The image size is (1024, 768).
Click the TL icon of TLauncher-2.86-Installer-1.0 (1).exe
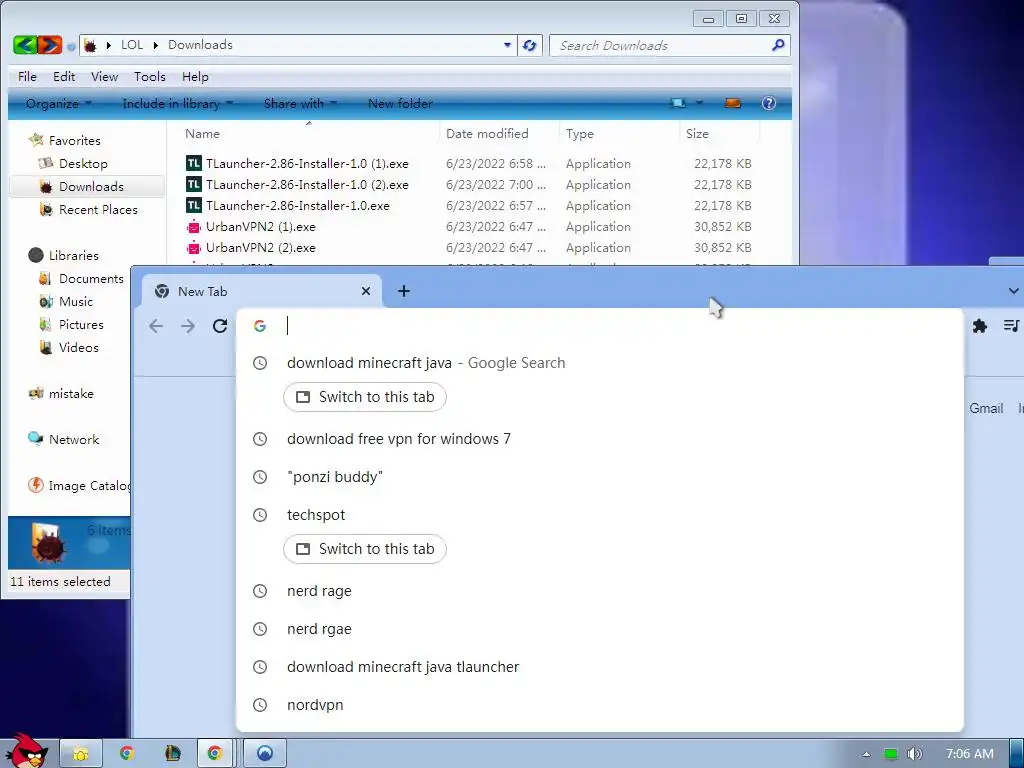tap(193, 163)
